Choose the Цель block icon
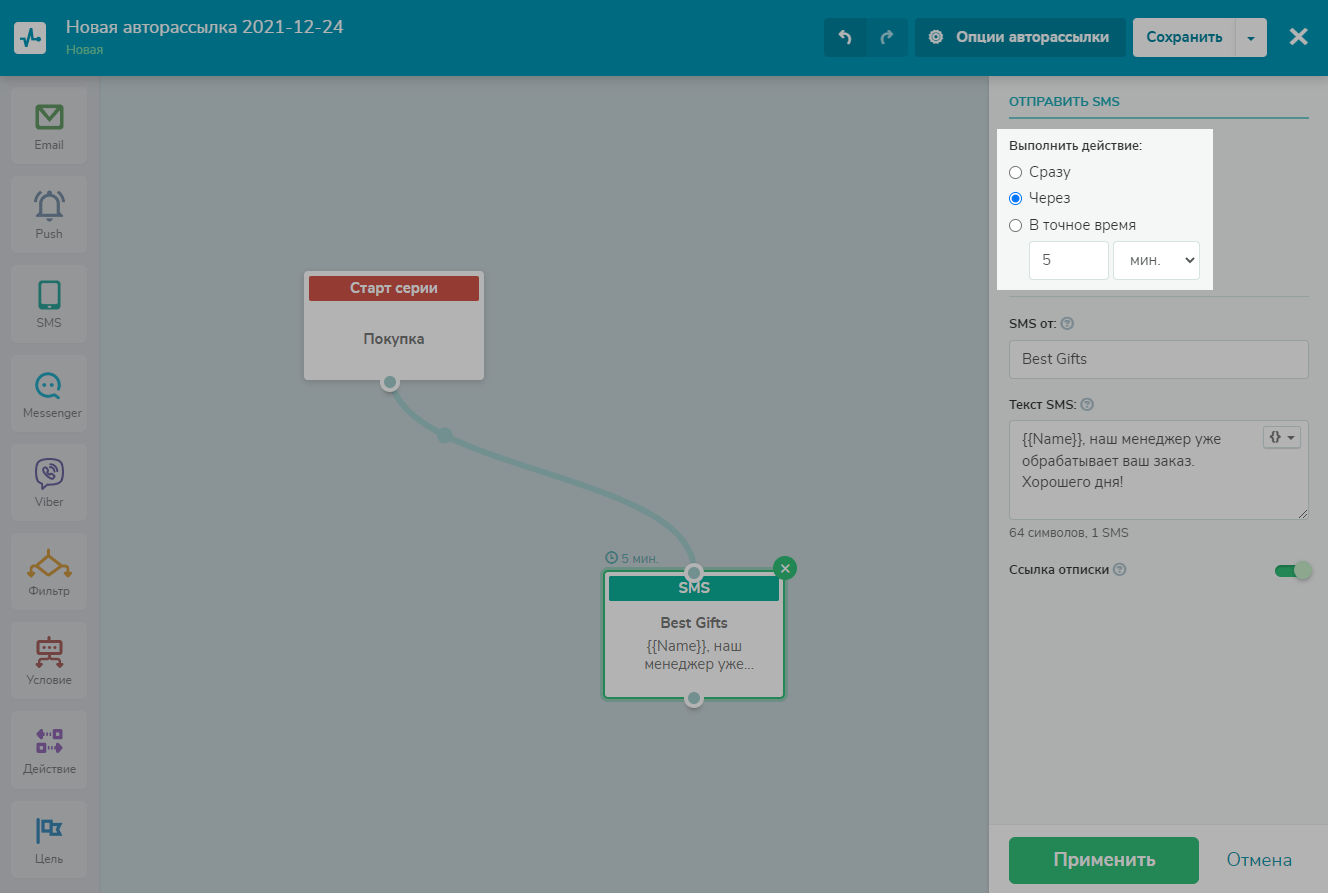Viewport: 1328px width, 893px height. (x=49, y=838)
